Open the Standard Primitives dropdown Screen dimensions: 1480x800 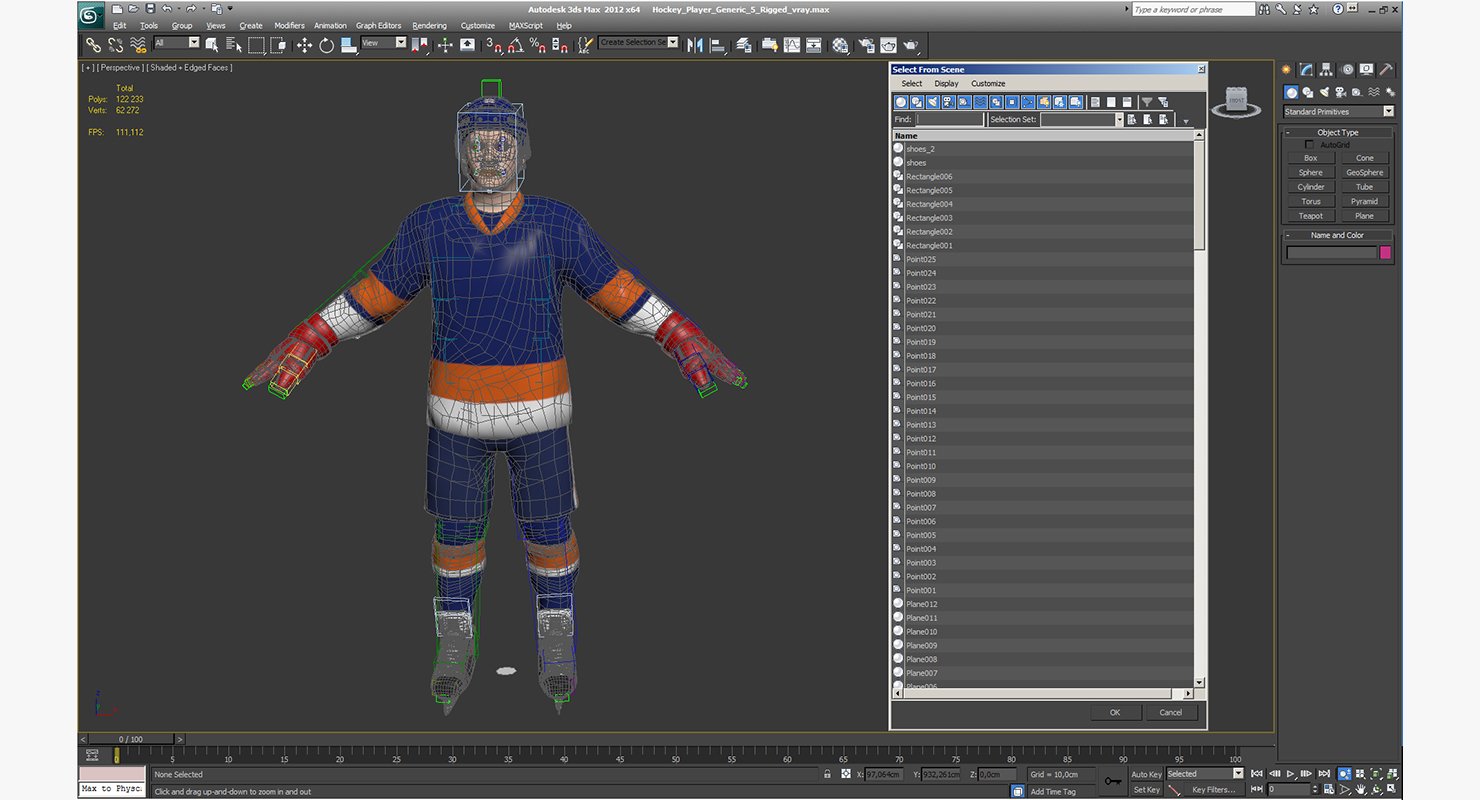point(1338,112)
